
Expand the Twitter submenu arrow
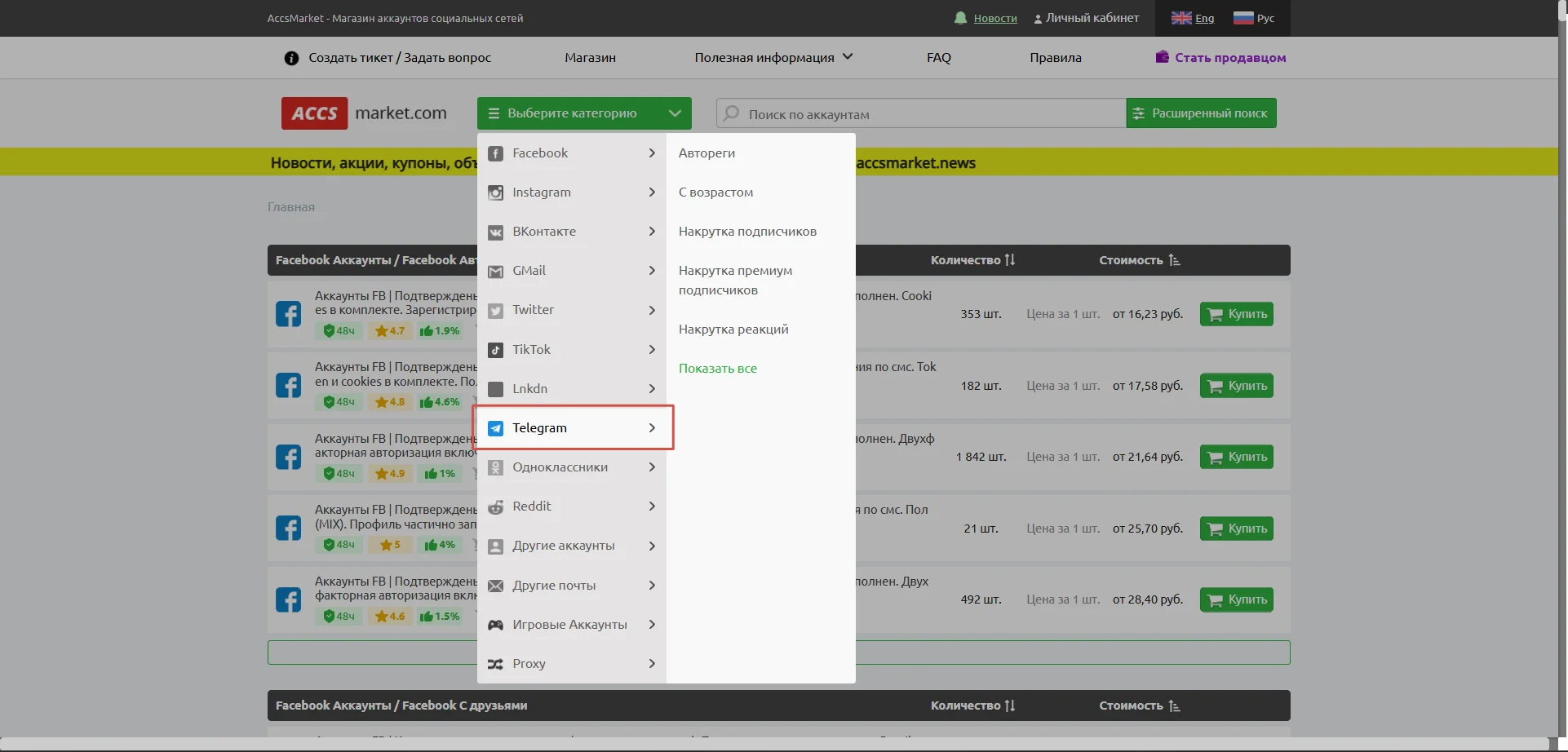click(652, 310)
